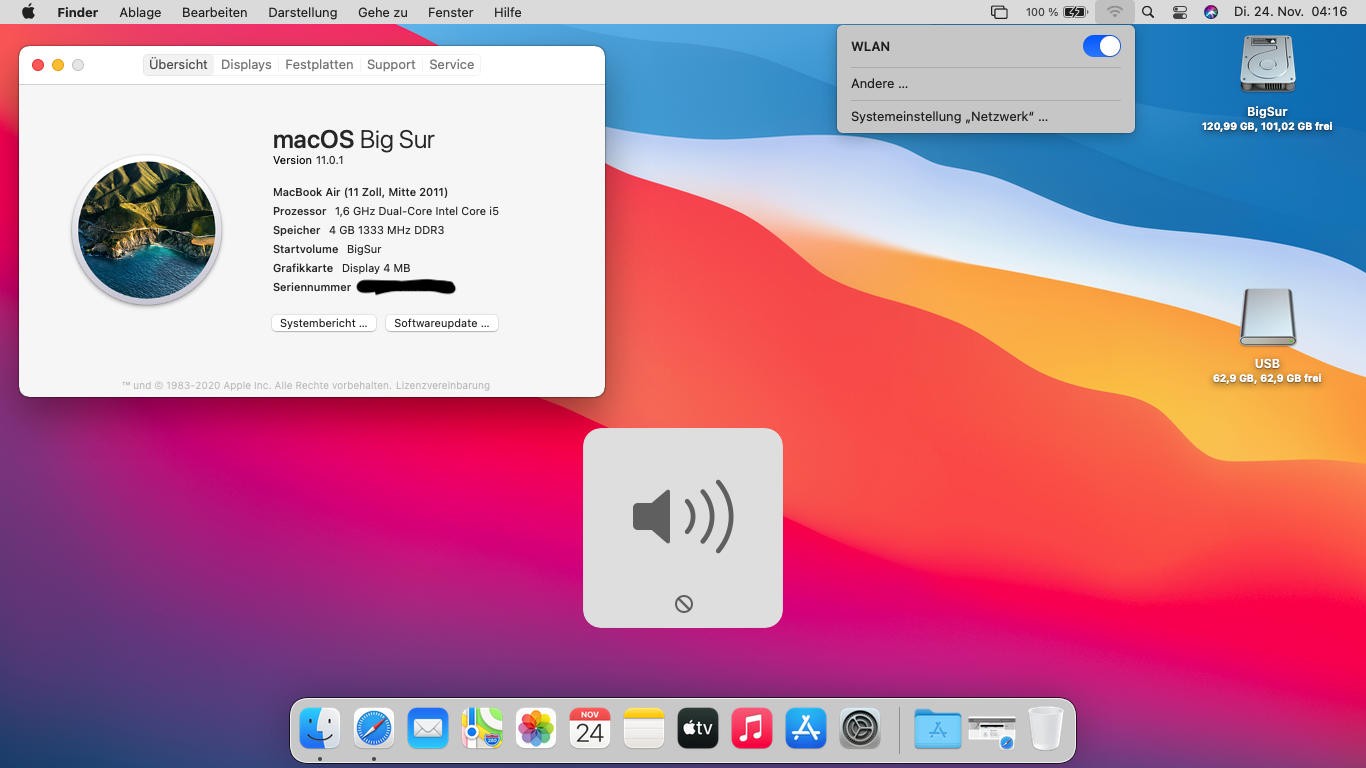Open Finder from the Dock
This screenshot has height=768, width=1366.
(x=320, y=728)
